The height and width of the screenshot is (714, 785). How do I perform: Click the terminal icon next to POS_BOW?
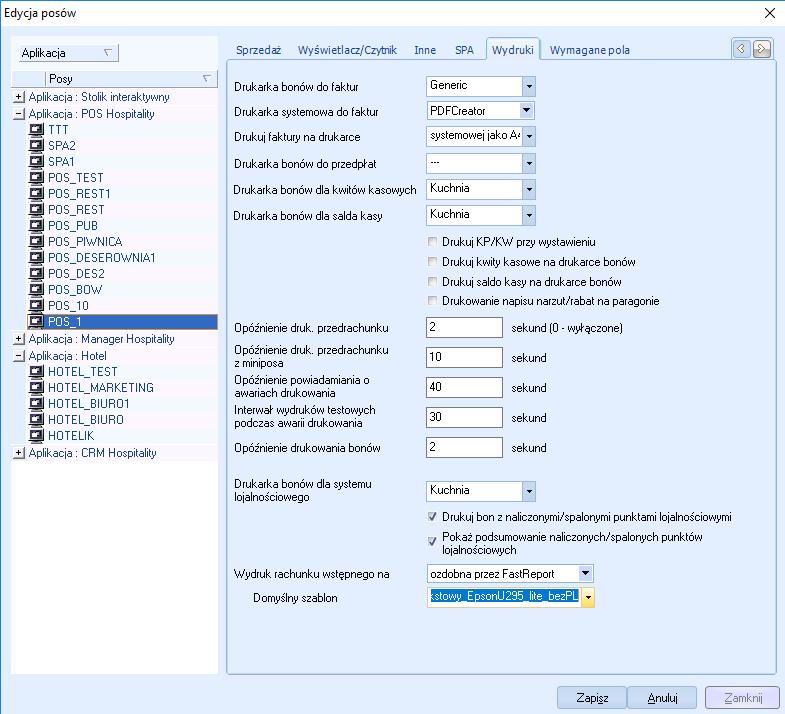[x=36, y=290]
